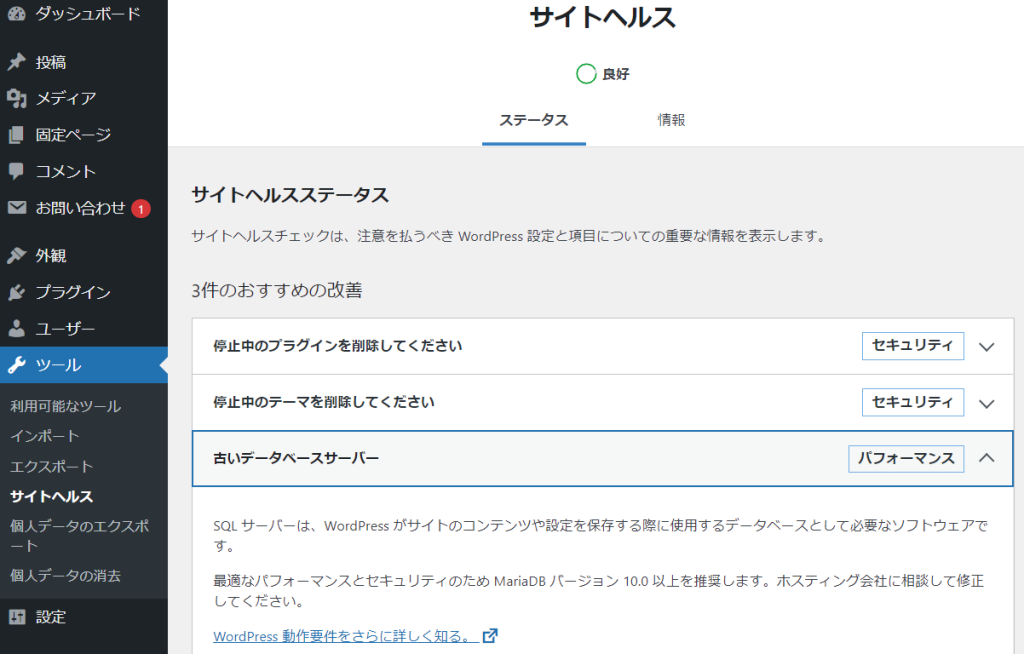Screen dimensions: 1024x654
Task: Click the envelope icon for お問い合わせ
Action: click(x=16, y=208)
